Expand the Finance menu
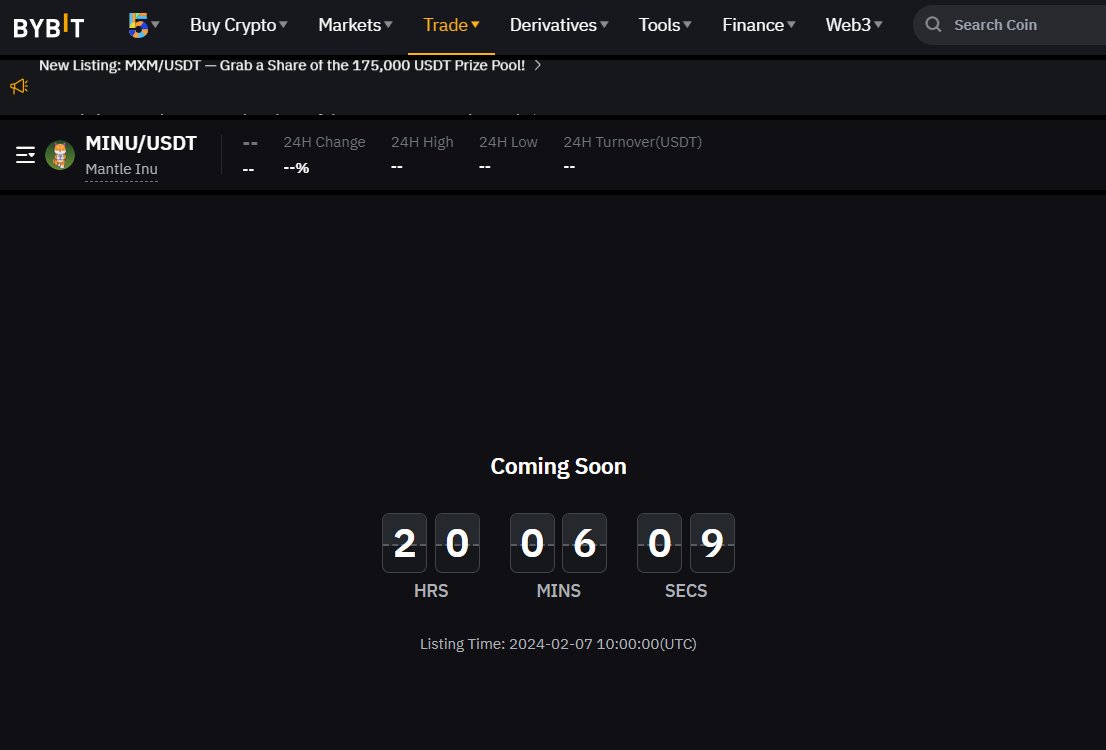The image size is (1106, 750). [758, 25]
